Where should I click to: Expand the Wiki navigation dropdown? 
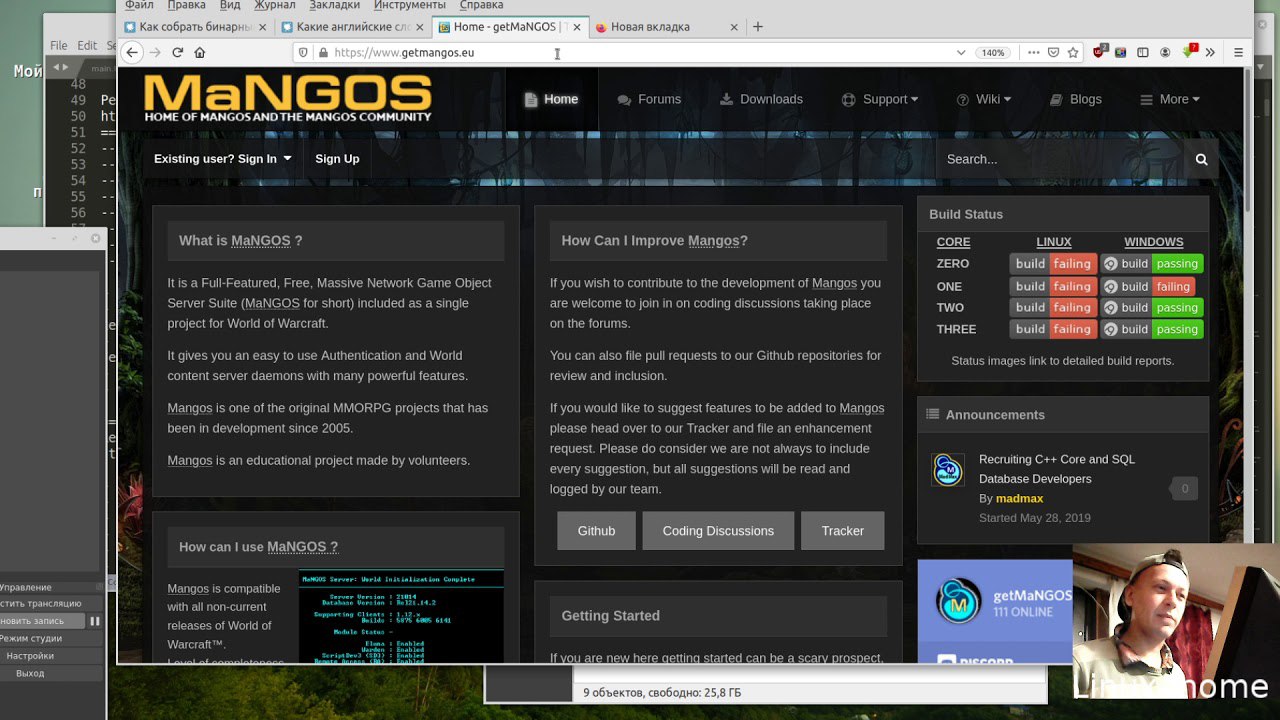[984, 99]
